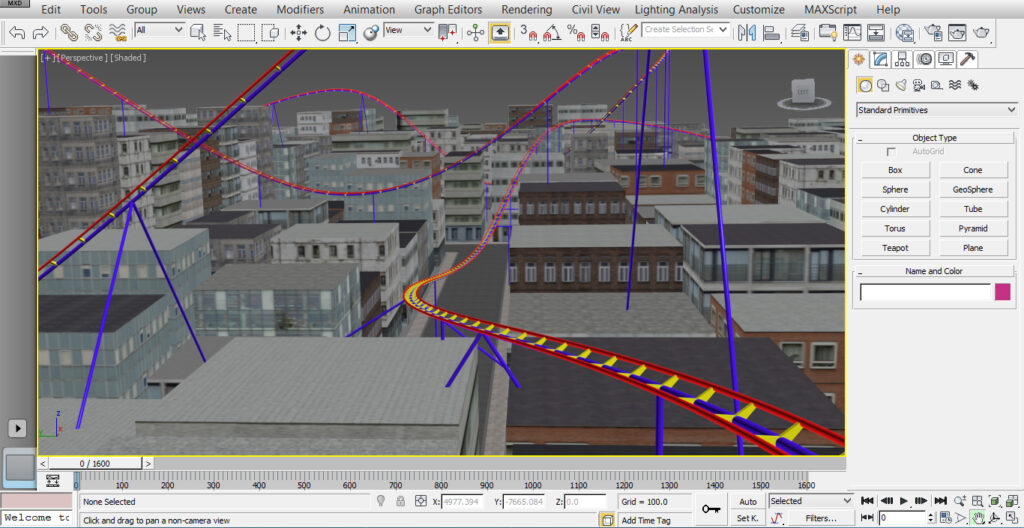Click the Auto key button
This screenshot has height=528, width=1024.
[x=748, y=502]
